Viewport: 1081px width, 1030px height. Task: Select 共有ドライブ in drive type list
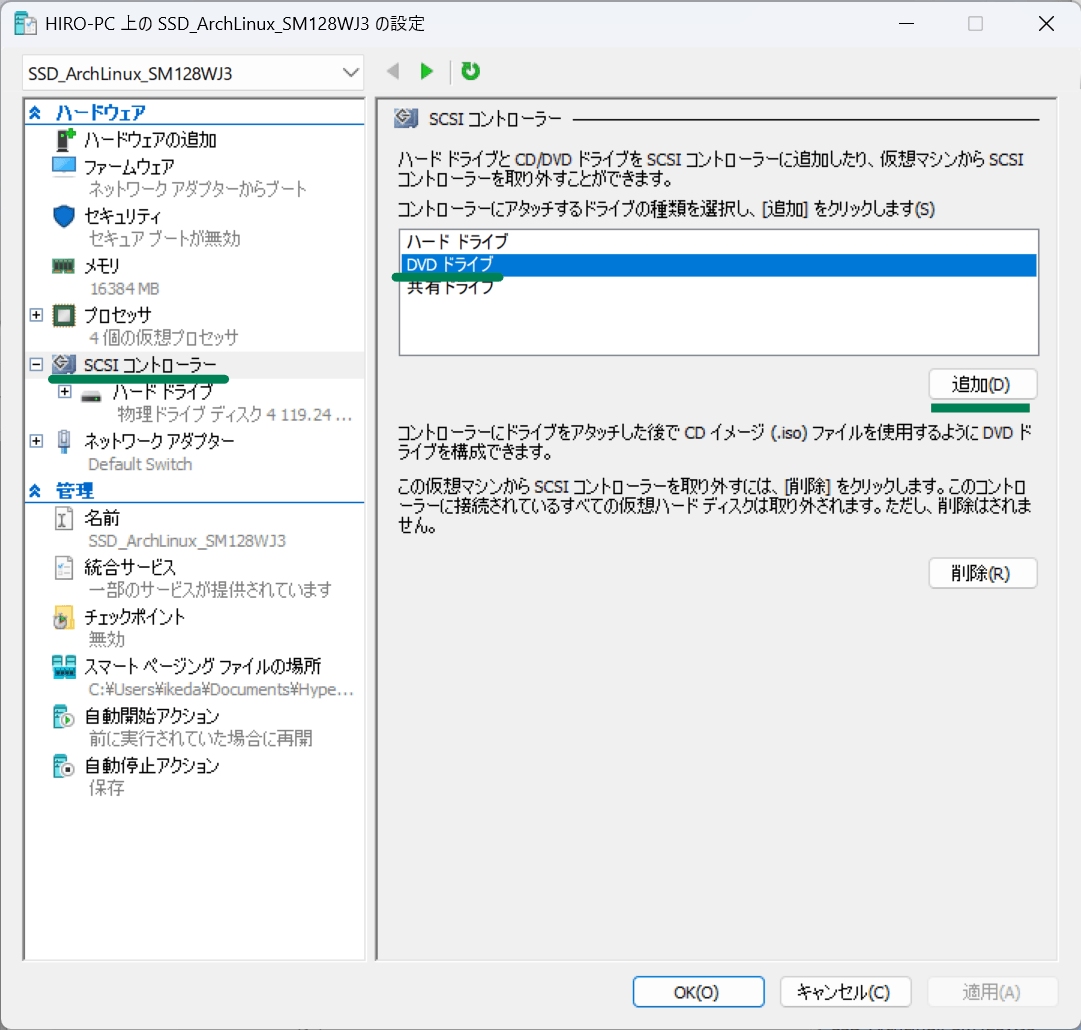pos(450,288)
